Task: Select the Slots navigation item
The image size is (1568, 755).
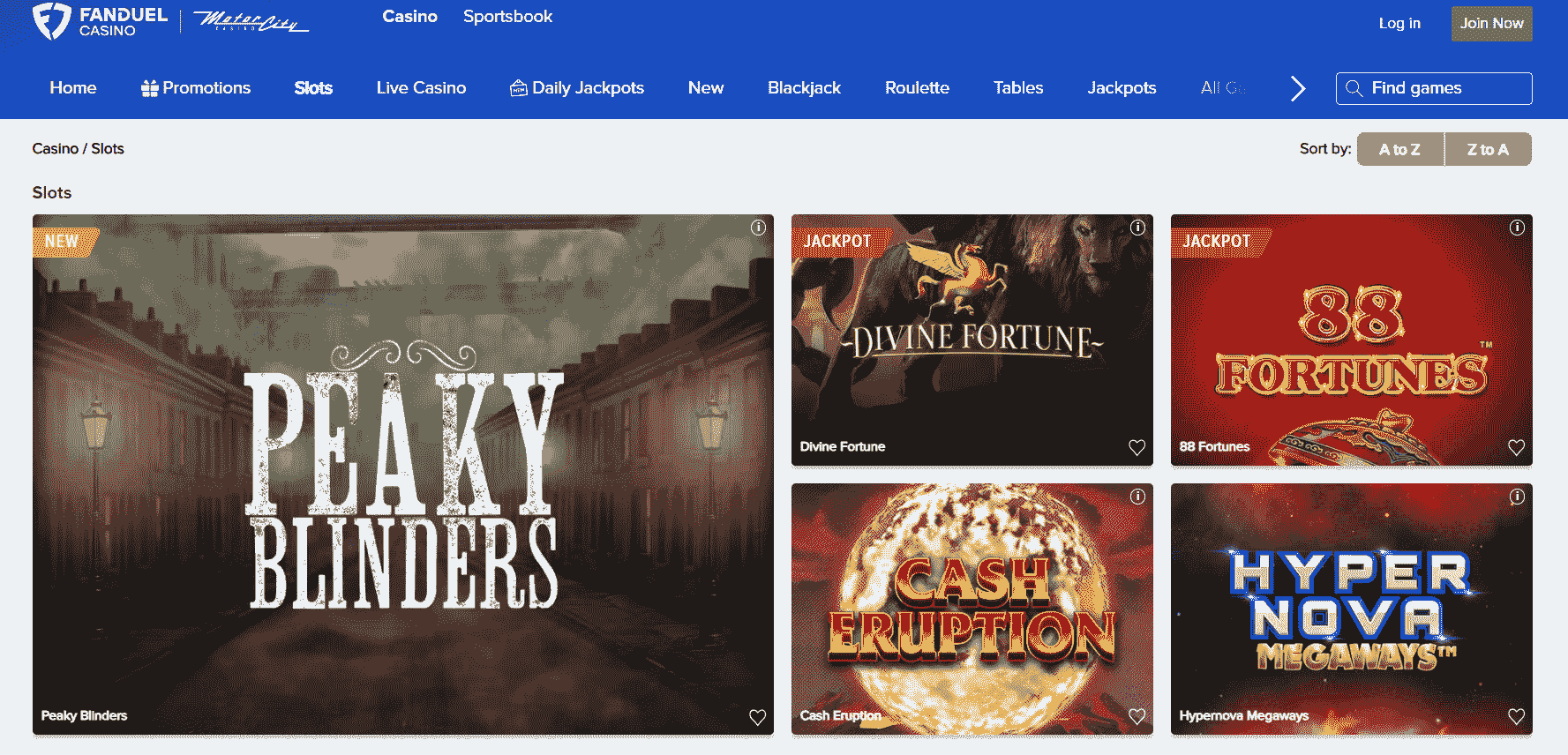Action: pos(313,88)
